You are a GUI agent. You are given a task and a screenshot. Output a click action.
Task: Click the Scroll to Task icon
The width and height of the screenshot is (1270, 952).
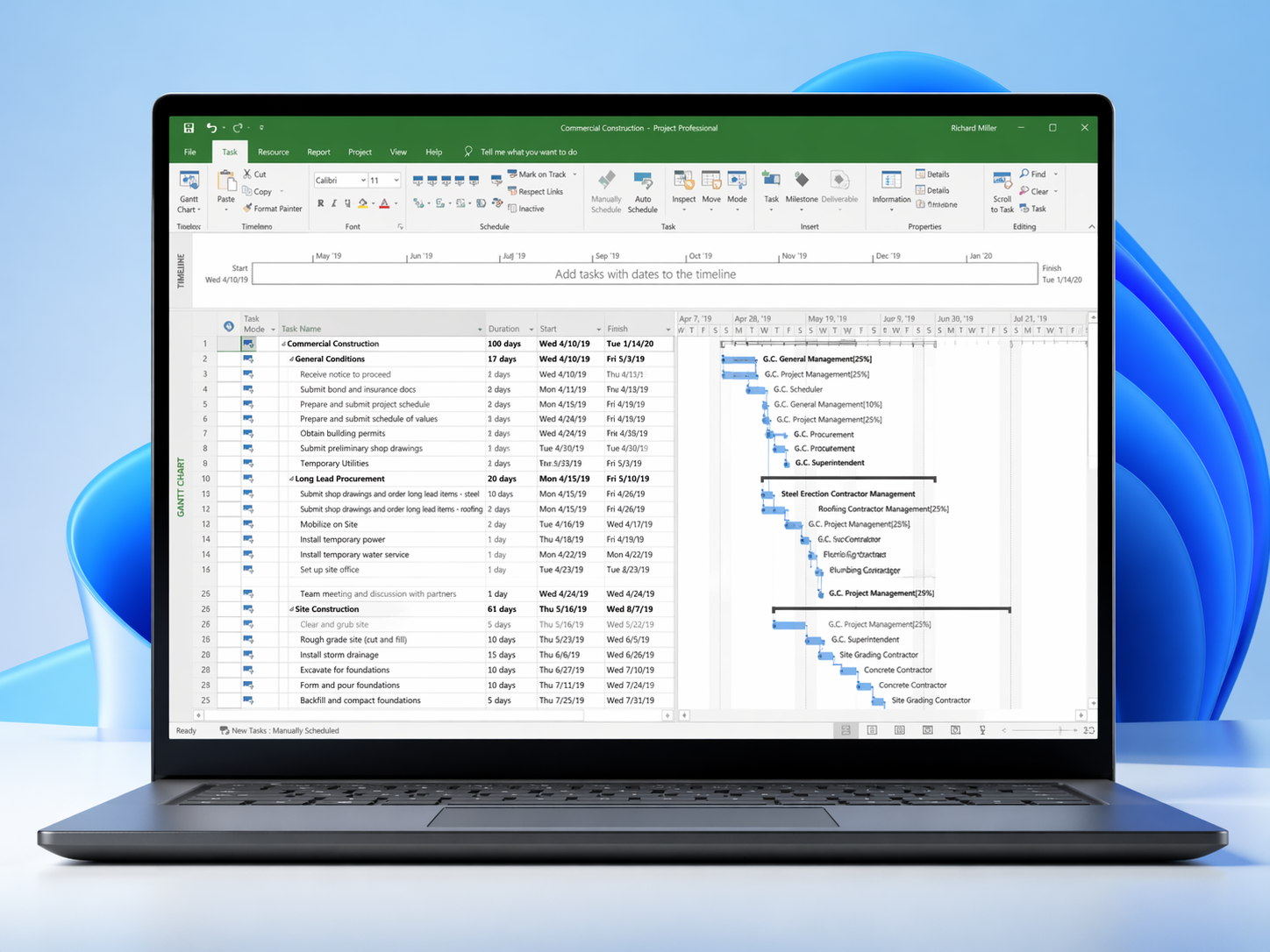tap(1002, 181)
